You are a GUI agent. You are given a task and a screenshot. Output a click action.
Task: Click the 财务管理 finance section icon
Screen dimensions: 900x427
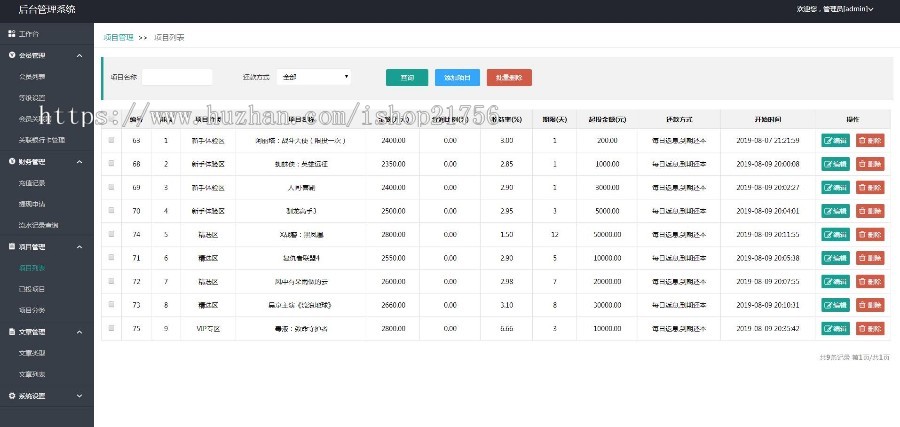[x=11, y=162]
